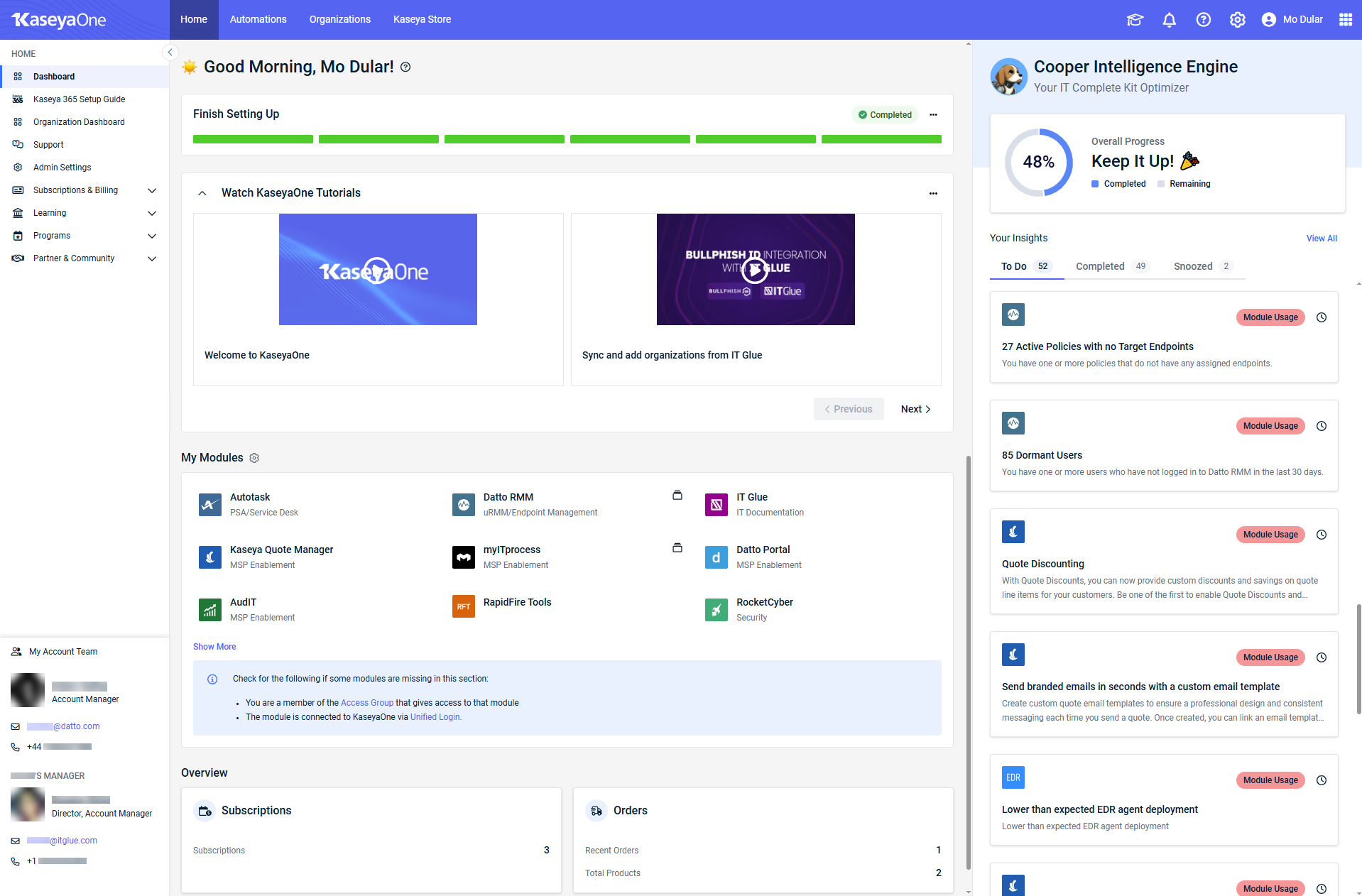Collapse the left sidebar with arrow button
The width and height of the screenshot is (1362, 896).
170,53
